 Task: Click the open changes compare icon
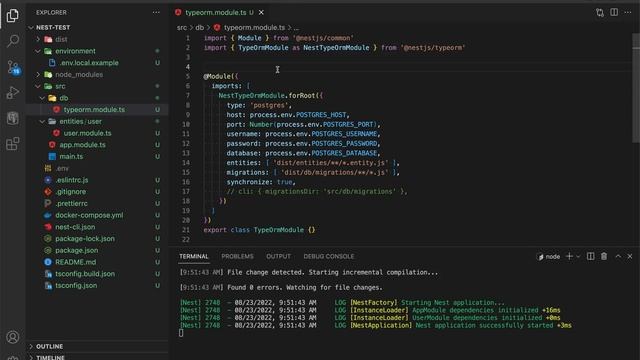600,13
